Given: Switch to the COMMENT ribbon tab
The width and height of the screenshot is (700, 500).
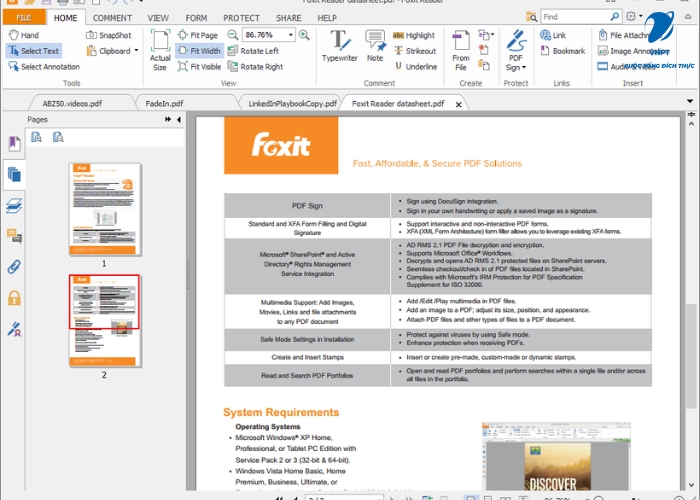Looking at the screenshot, I should (x=112, y=18).
